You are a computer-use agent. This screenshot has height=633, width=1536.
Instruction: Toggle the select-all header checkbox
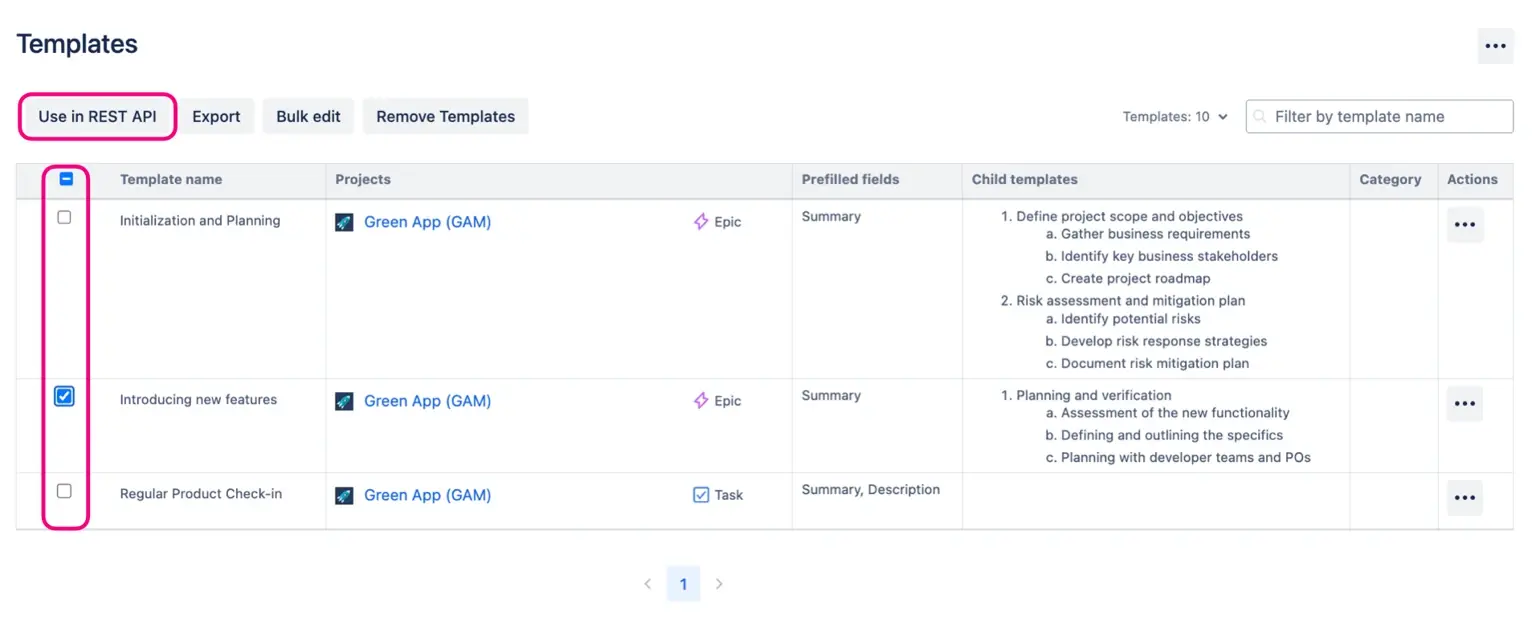click(x=66, y=179)
